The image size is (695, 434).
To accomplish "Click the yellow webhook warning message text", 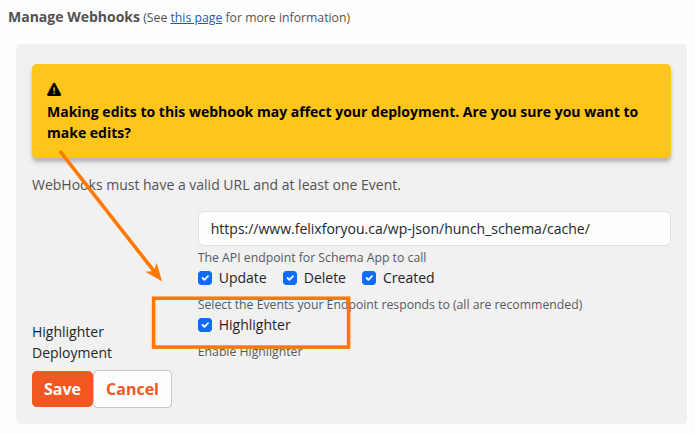I will (343, 122).
